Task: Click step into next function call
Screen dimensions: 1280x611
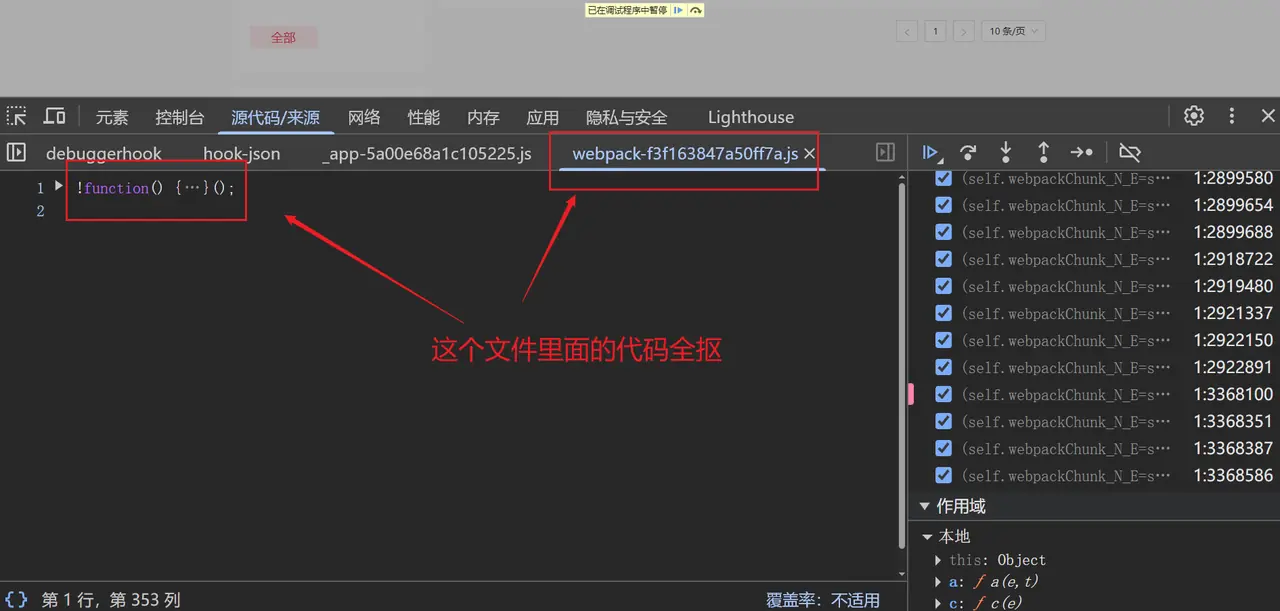Action: (x=1006, y=152)
